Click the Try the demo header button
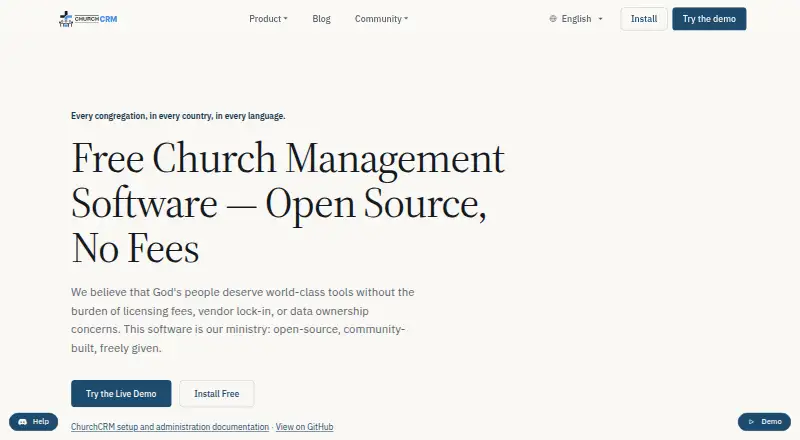Screen dimensions: 800x440 click(x=709, y=19)
